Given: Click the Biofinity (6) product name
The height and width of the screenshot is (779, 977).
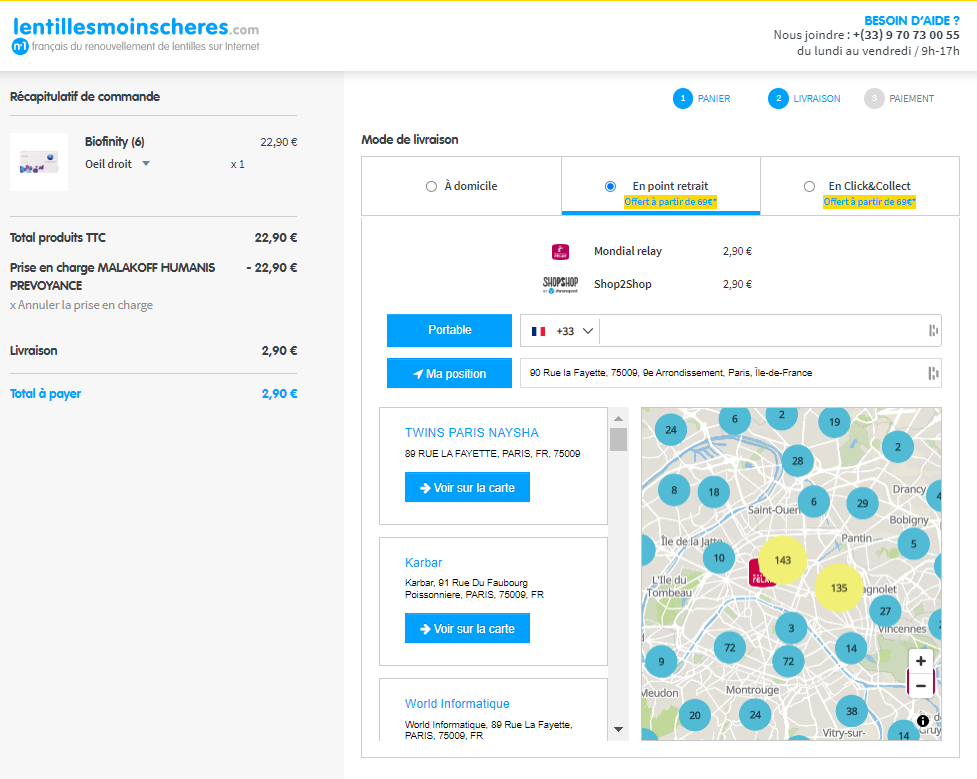Looking at the screenshot, I should click(115, 141).
